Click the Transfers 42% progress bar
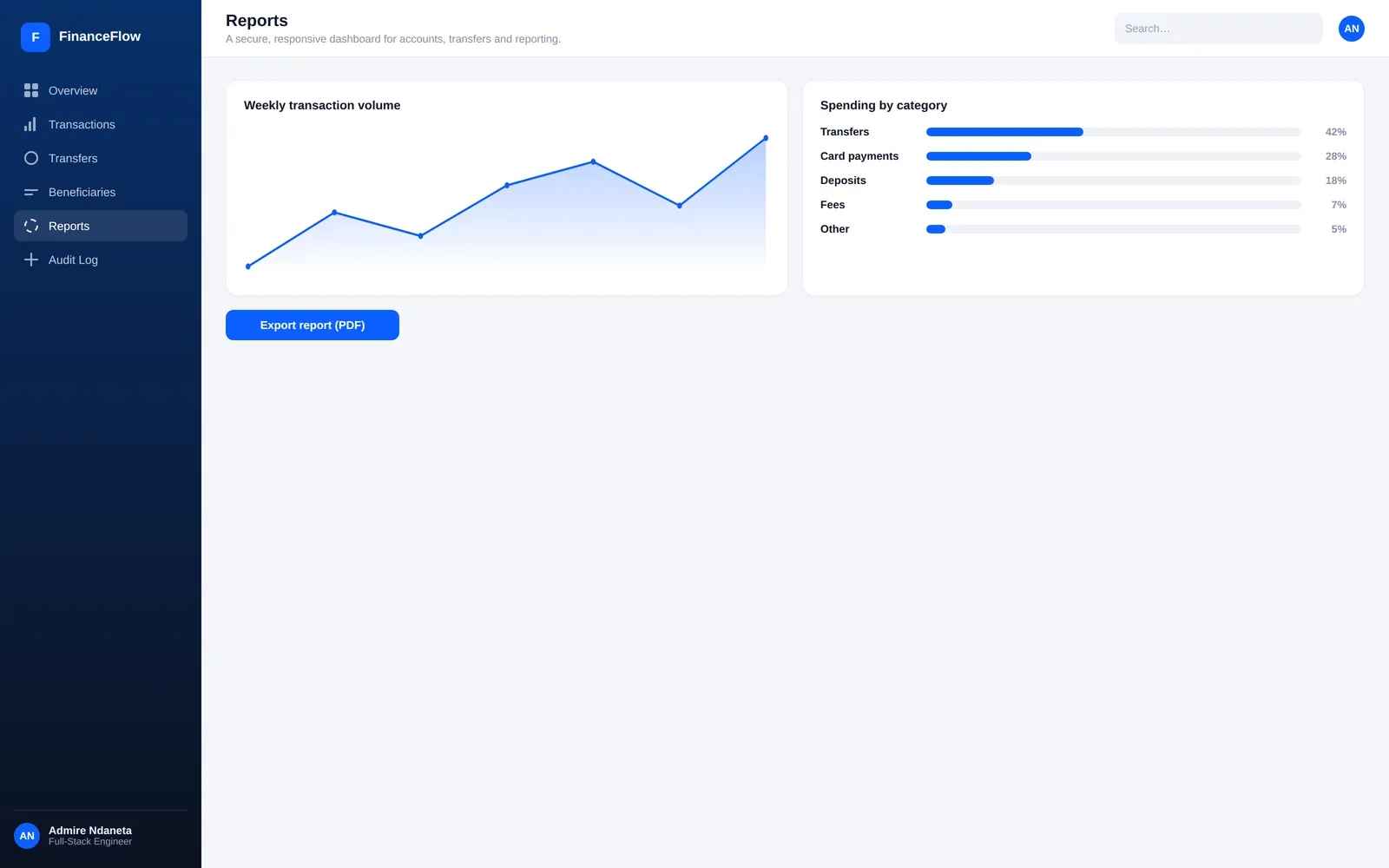The height and width of the screenshot is (868, 1389). [x=1114, y=132]
